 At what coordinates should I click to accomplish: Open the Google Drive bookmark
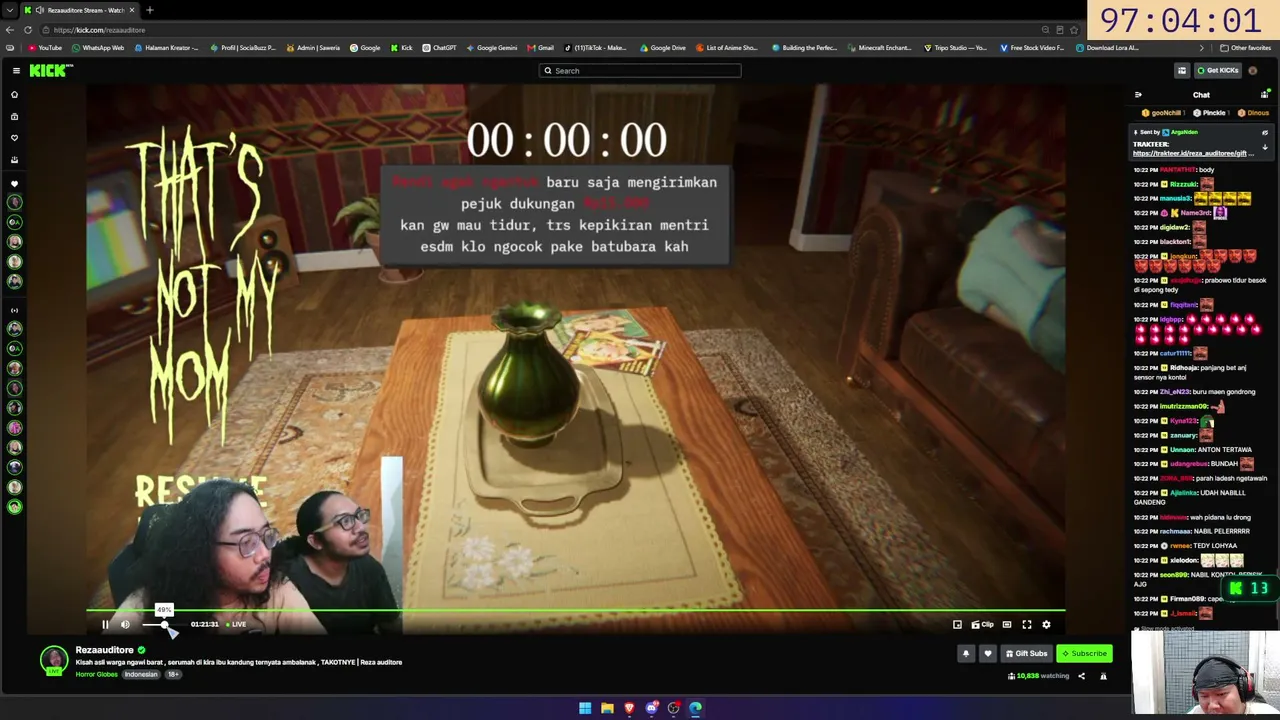click(663, 48)
